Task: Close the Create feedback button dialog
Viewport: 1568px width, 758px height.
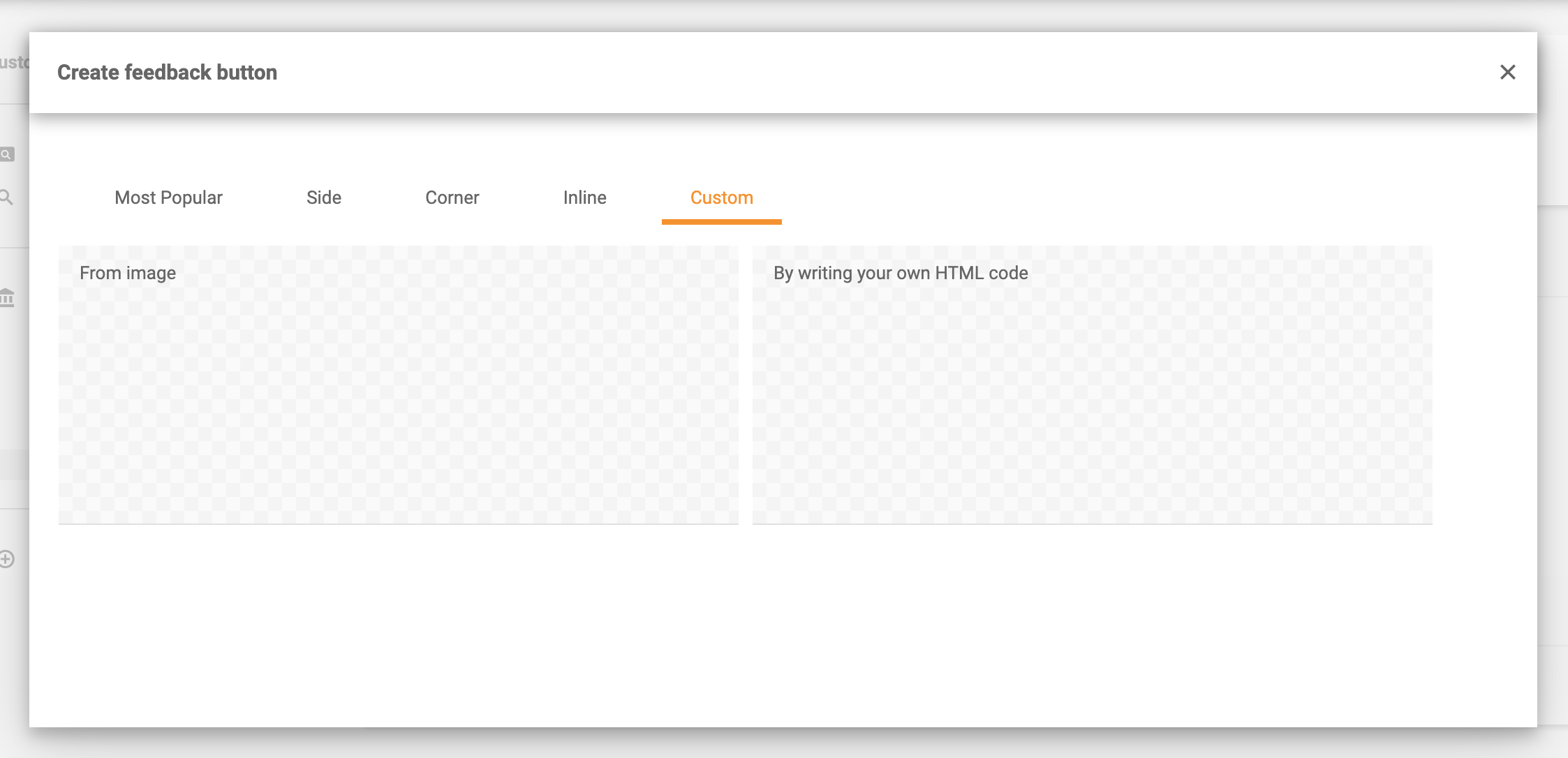Action: tap(1508, 72)
